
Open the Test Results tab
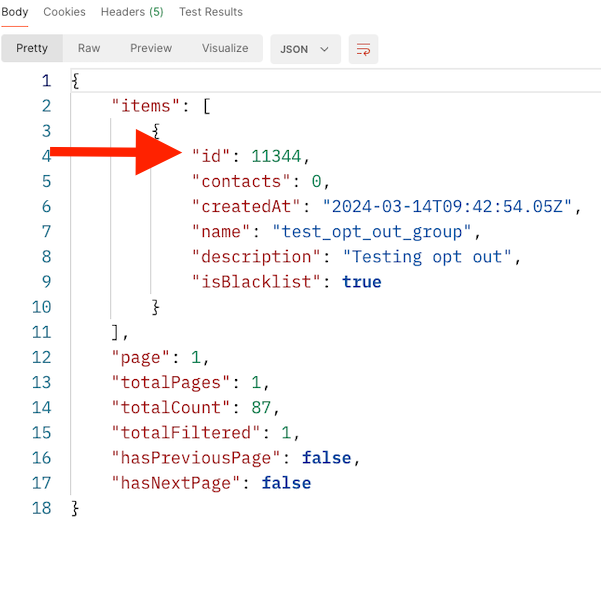[211, 12]
